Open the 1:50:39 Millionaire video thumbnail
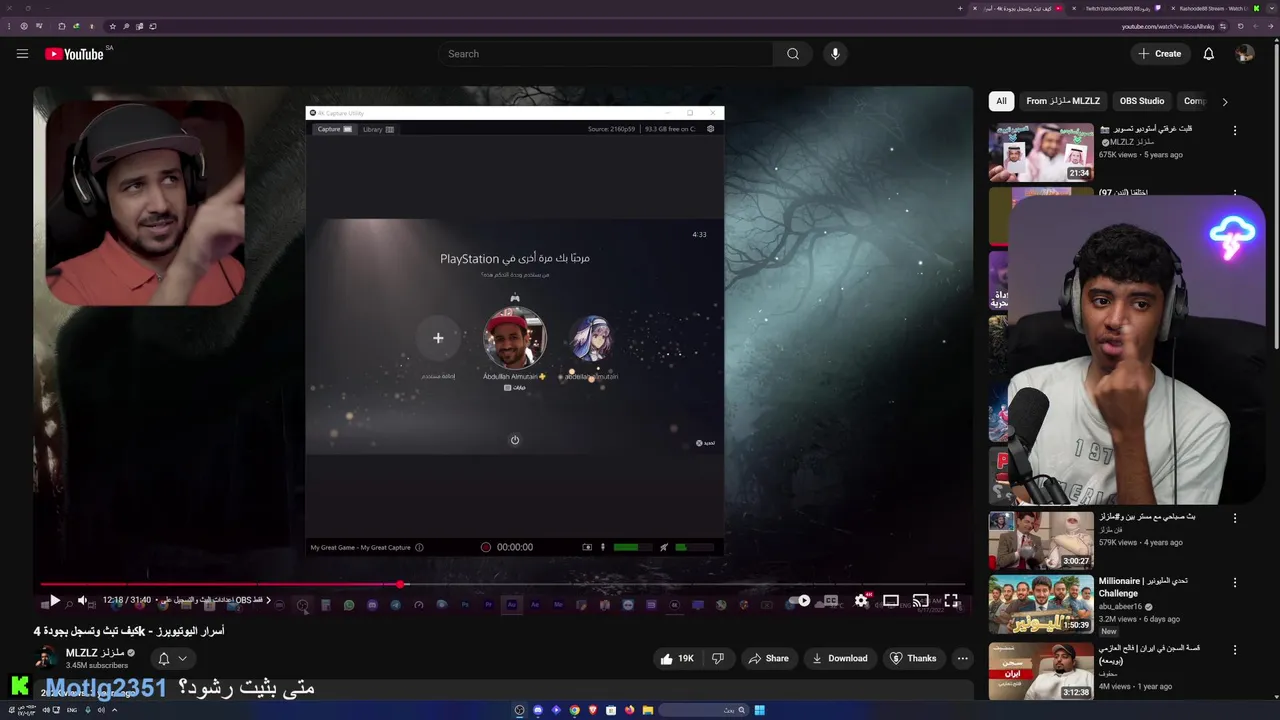Screen dimensions: 1280x720 pyautogui.click(x=1041, y=604)
